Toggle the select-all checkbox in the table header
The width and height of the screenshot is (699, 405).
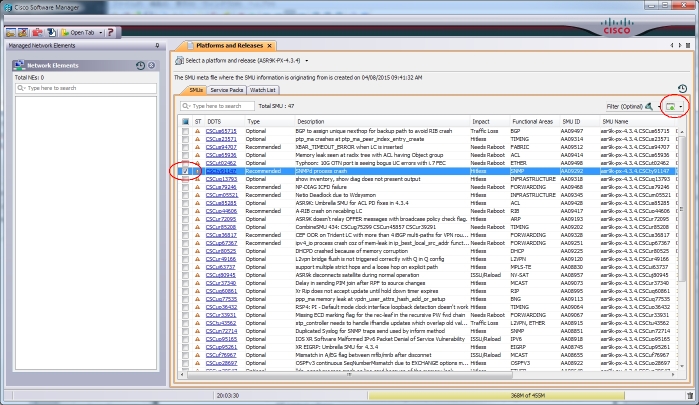(x=185, y=121)
